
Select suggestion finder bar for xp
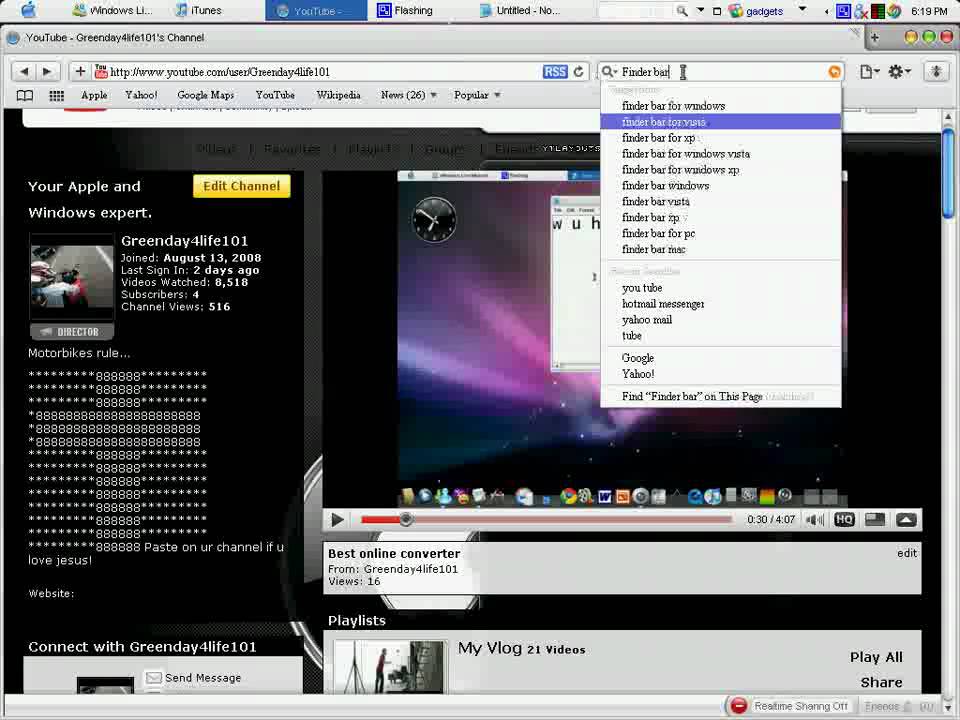[721, 138]
